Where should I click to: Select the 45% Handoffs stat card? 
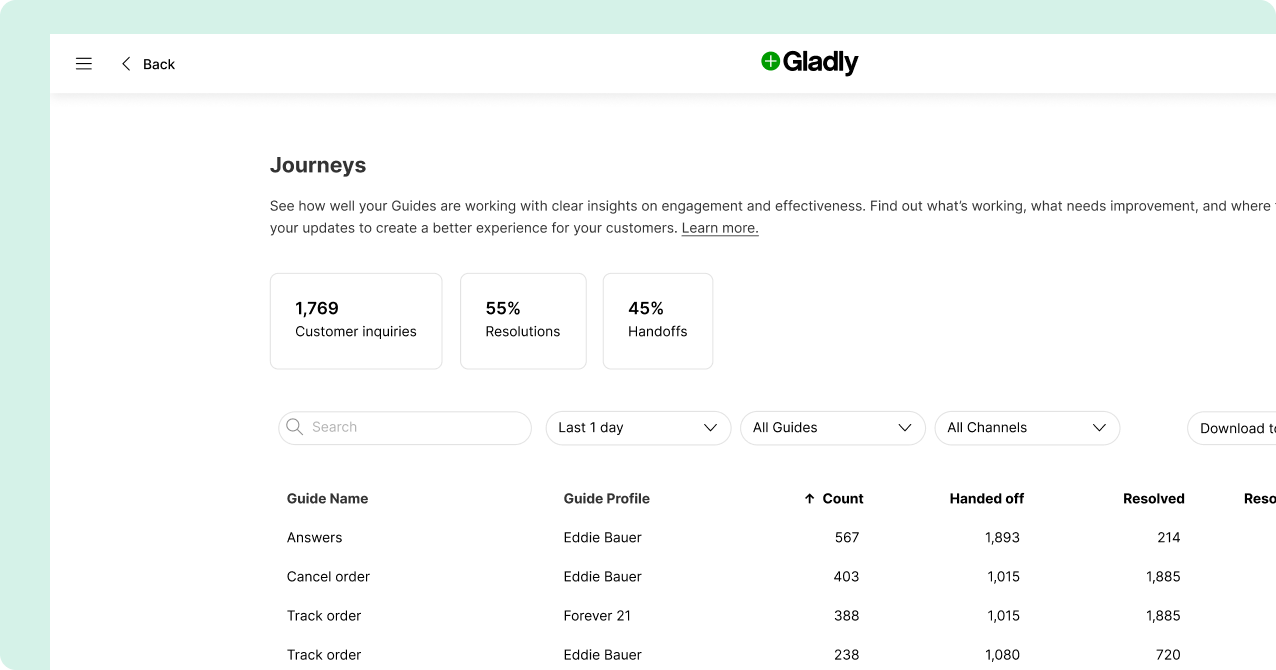coord(657,320)
